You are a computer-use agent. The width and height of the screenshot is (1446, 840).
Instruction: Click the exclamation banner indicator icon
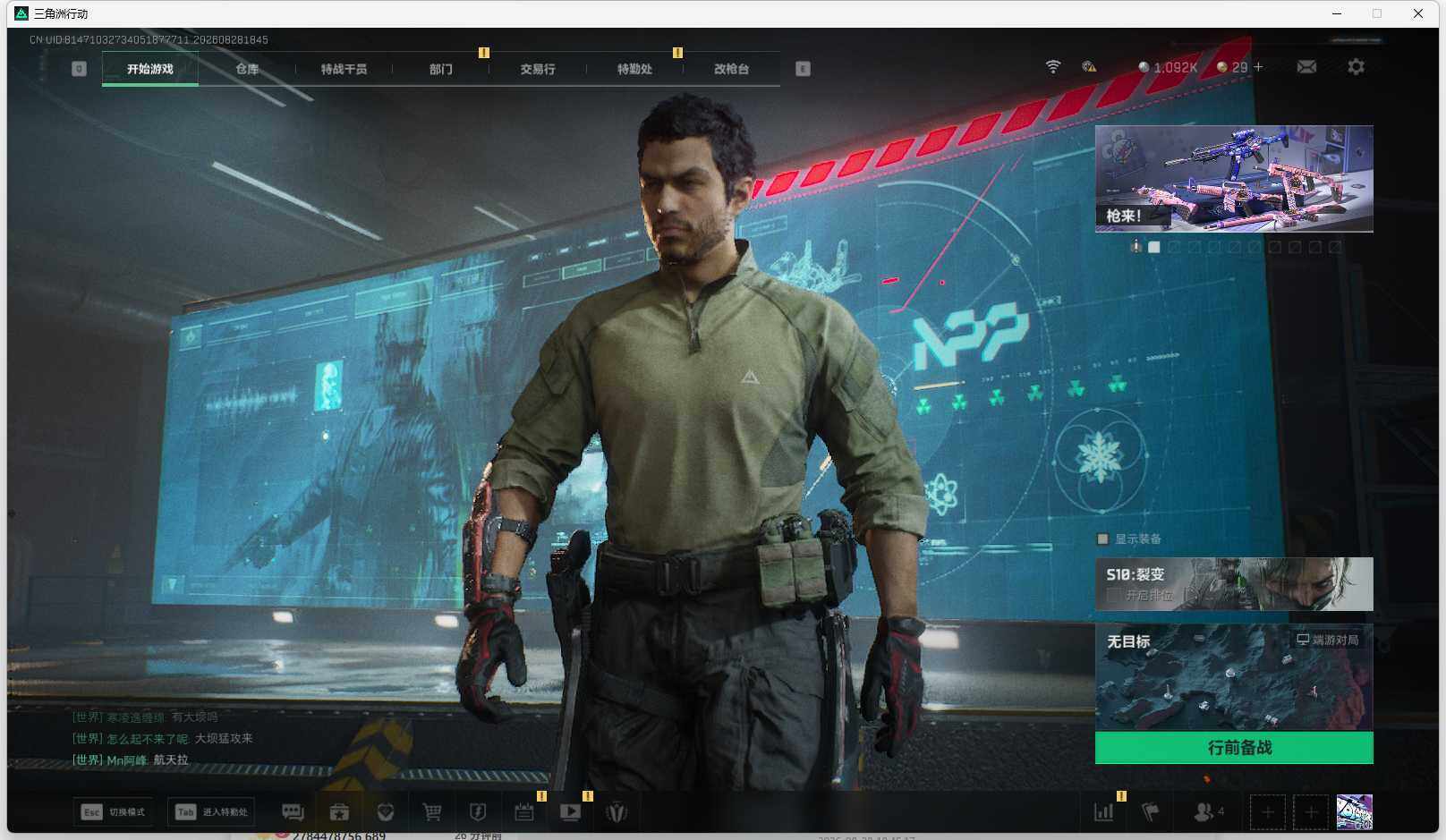click(1136, 246)
